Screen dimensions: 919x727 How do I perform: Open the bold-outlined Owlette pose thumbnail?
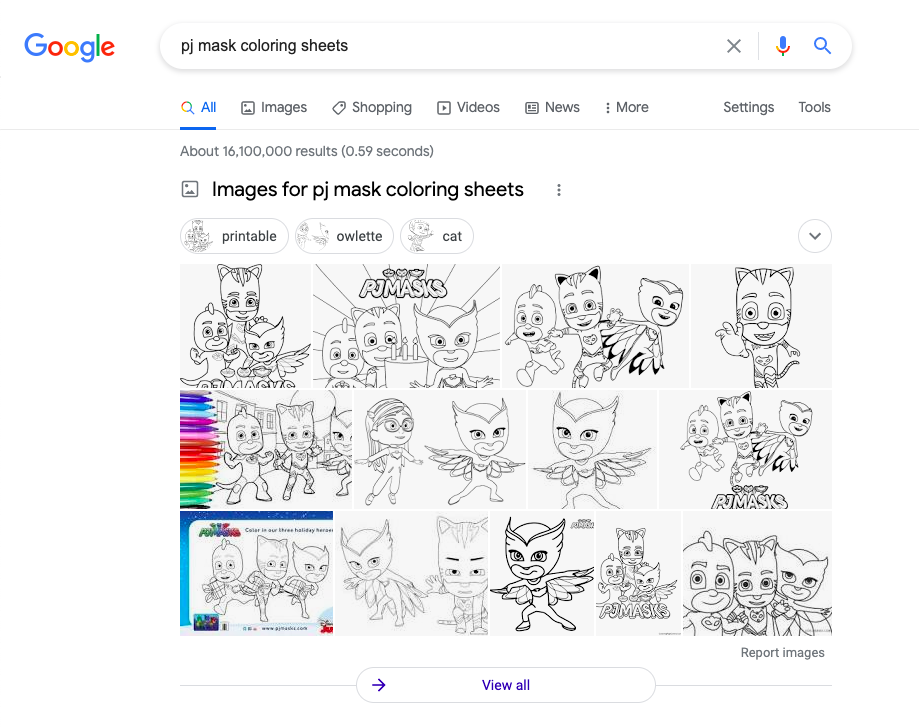click(x=542, y=573)
